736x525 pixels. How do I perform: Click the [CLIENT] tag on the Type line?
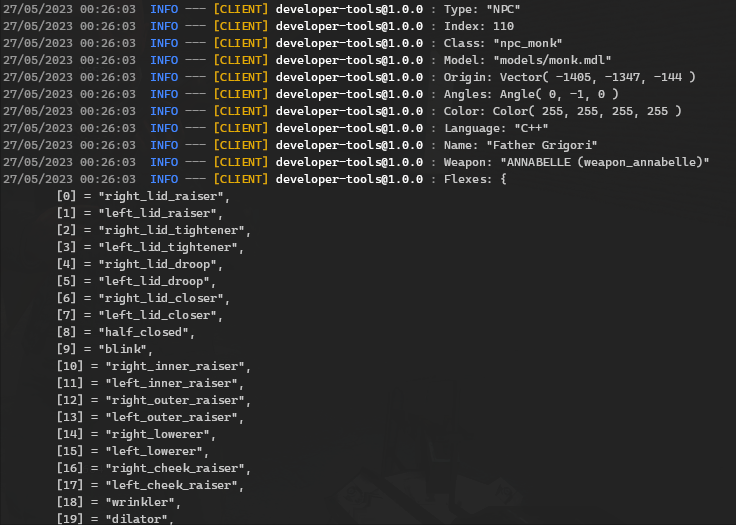(241, 9)
